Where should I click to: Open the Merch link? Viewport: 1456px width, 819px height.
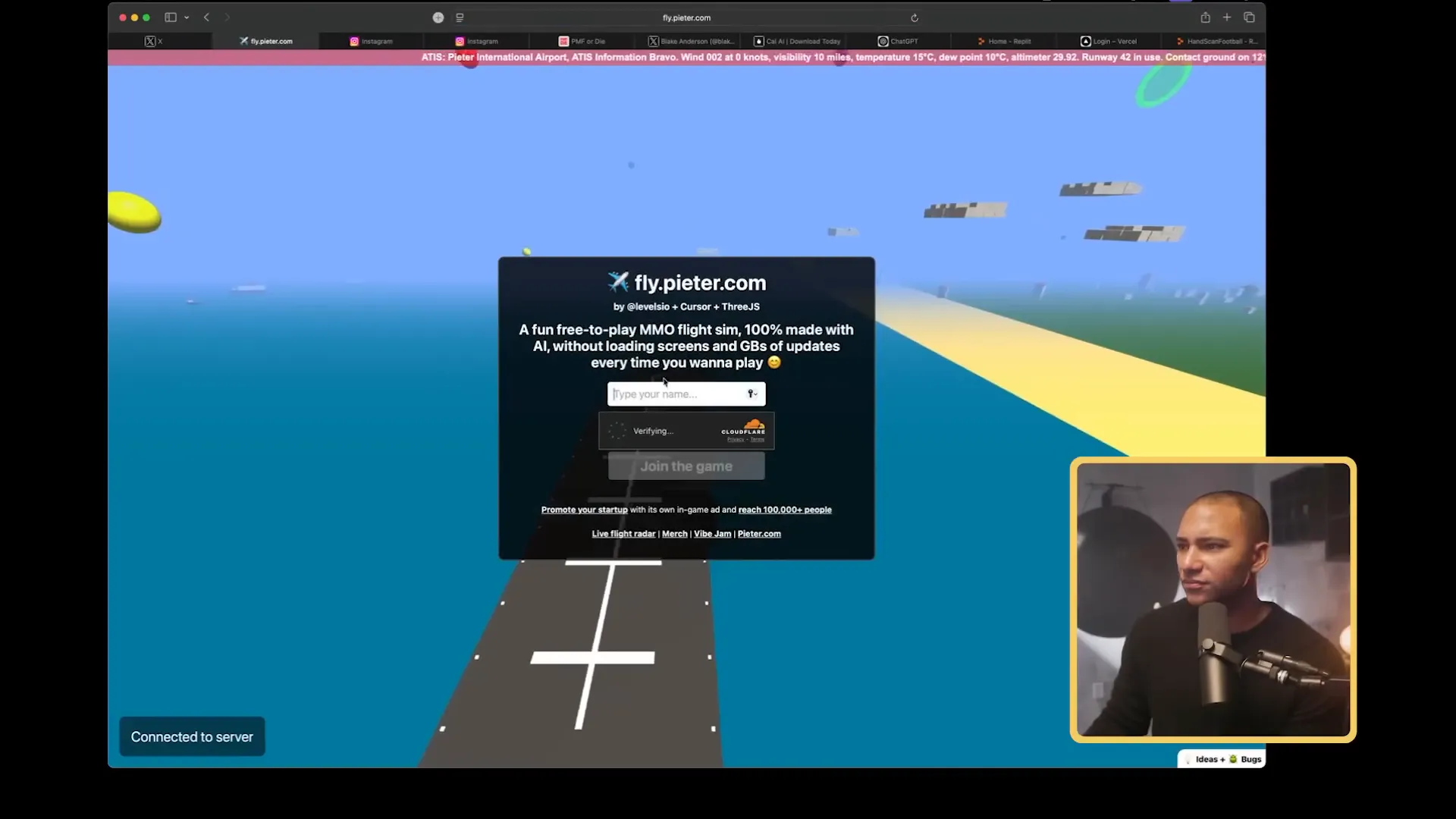(674, 534)
